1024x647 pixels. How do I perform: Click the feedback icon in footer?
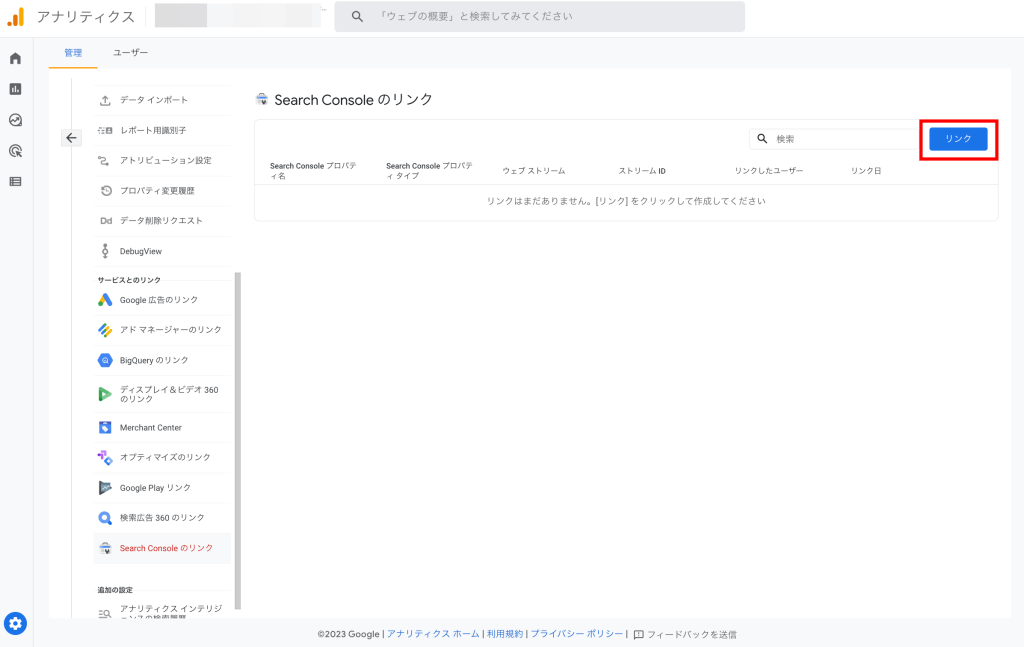(639, 635)
